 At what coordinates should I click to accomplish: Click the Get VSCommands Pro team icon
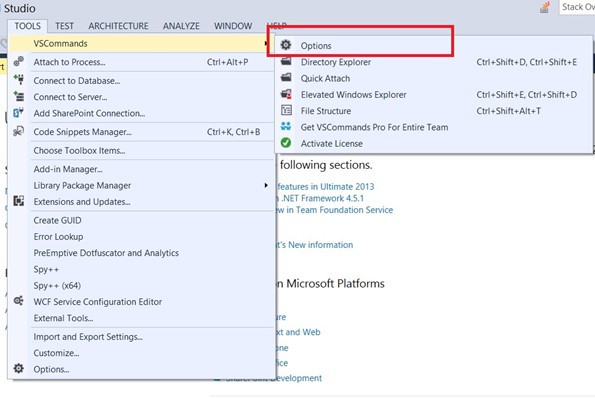tap(286, 127)
